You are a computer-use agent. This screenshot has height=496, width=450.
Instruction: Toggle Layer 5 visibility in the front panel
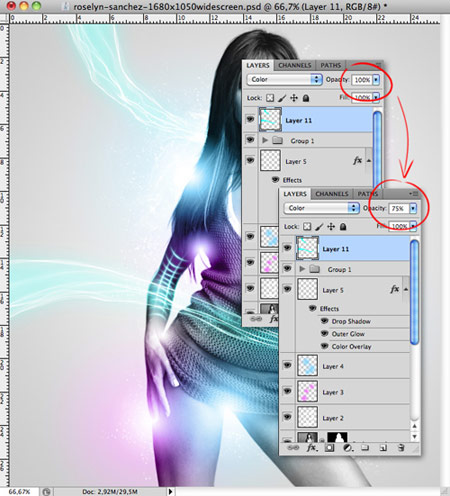pyautogui.click(x=287, y=289)
